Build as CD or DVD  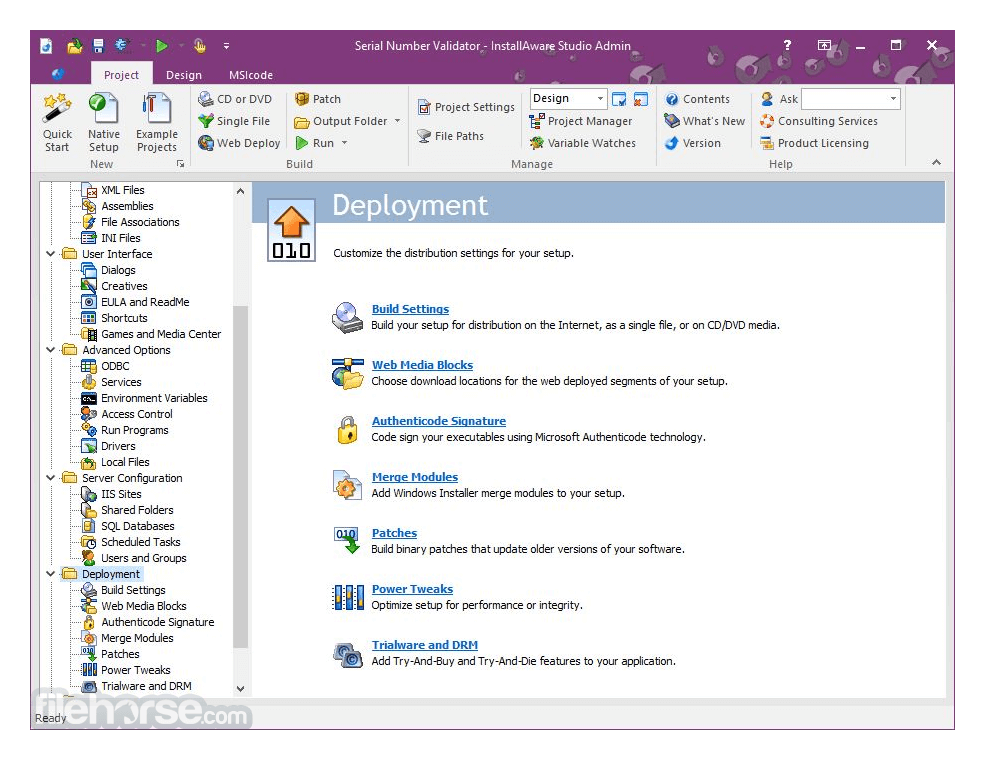pos(235,99)
